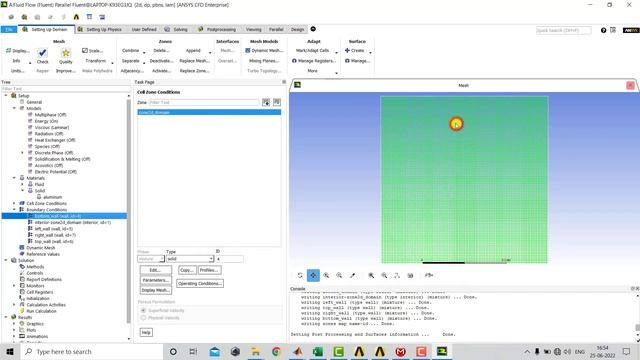
Task: Select the zone2d_domain zone in list
Action: click(209, 112)
